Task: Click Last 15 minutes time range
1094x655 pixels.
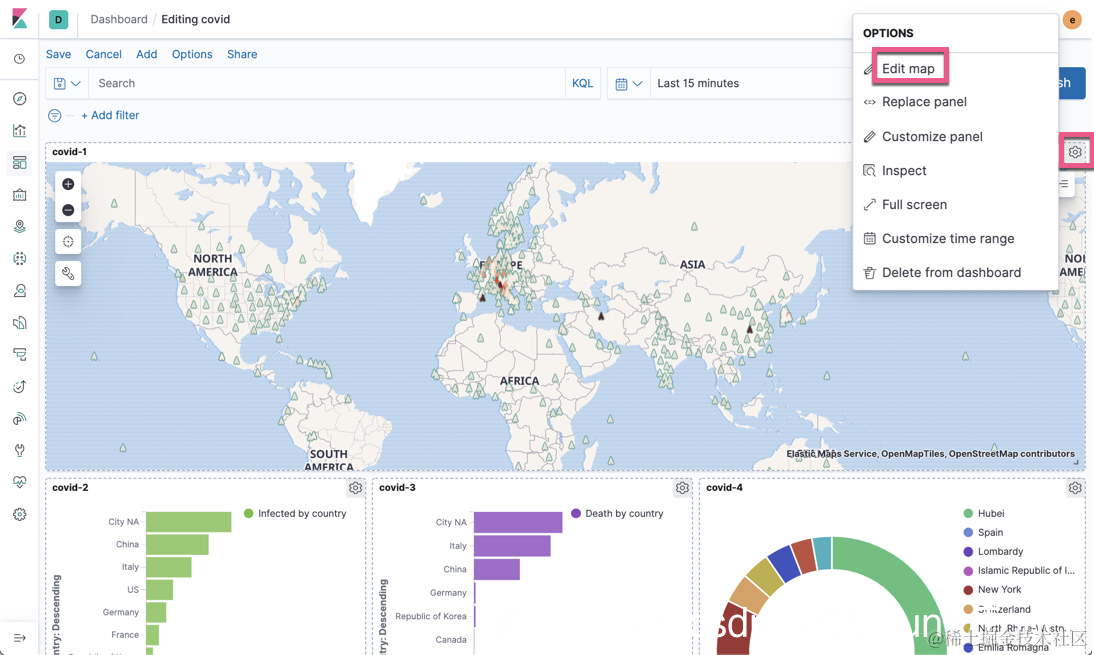Action: coord(698,83)
